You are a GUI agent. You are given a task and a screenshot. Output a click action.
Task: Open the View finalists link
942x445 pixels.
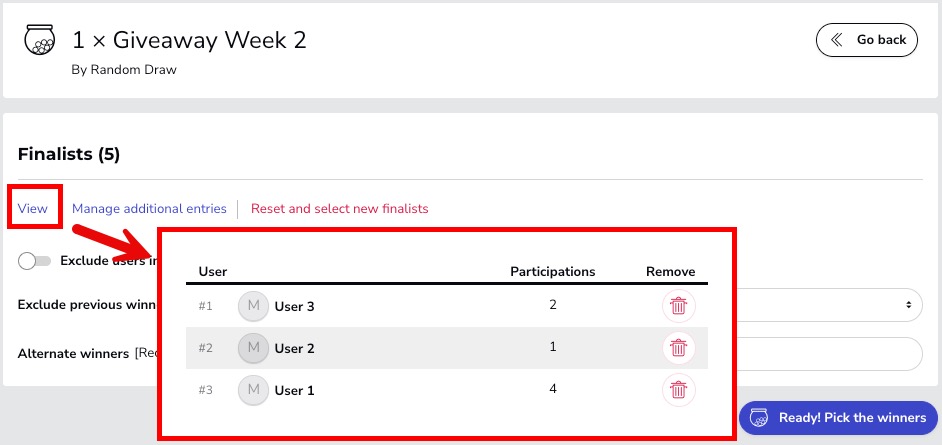point(32,208)
